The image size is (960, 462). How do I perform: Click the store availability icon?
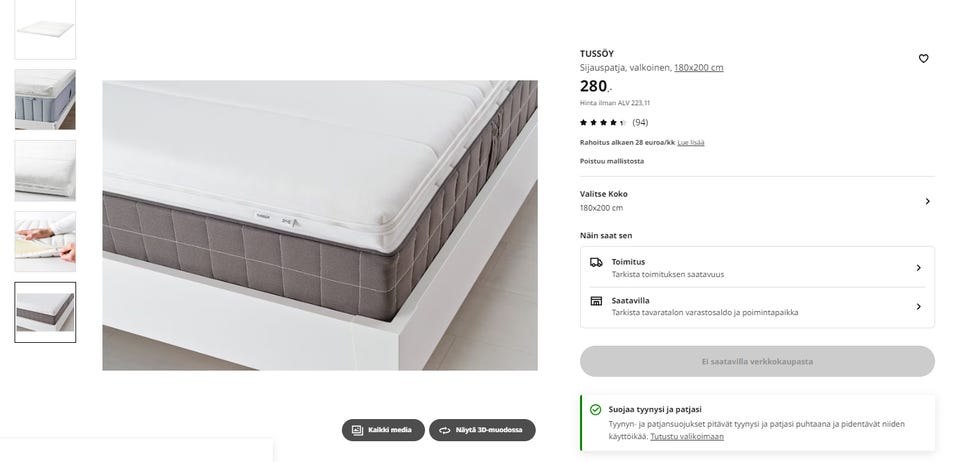[x=596, y=301]
